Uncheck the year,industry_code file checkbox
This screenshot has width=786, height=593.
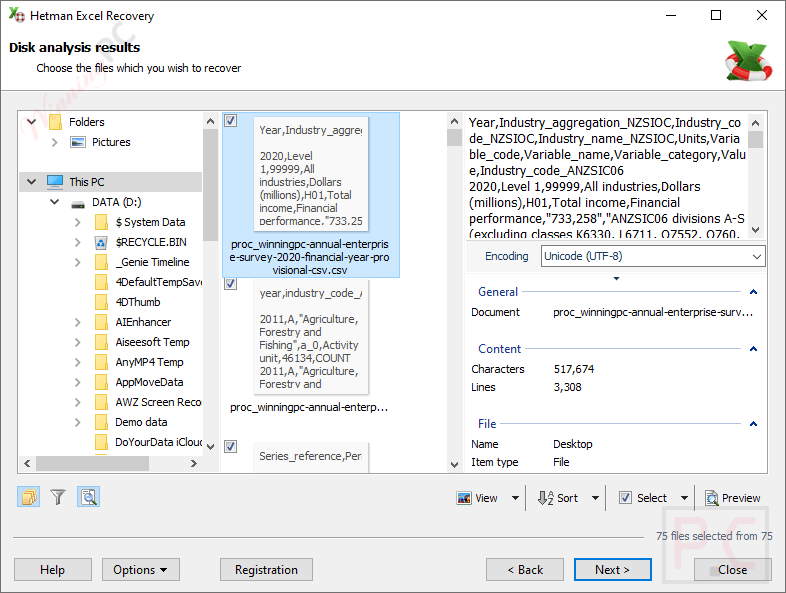pyautogui.click(x=231, y=284)
